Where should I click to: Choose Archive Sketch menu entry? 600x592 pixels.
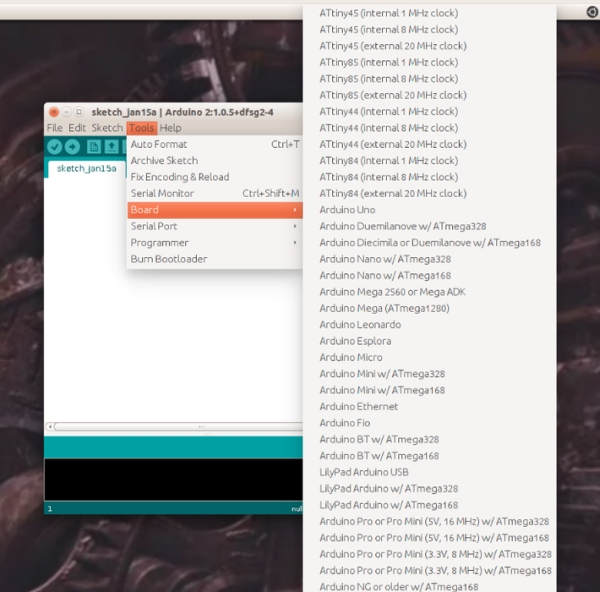[215, 161]
